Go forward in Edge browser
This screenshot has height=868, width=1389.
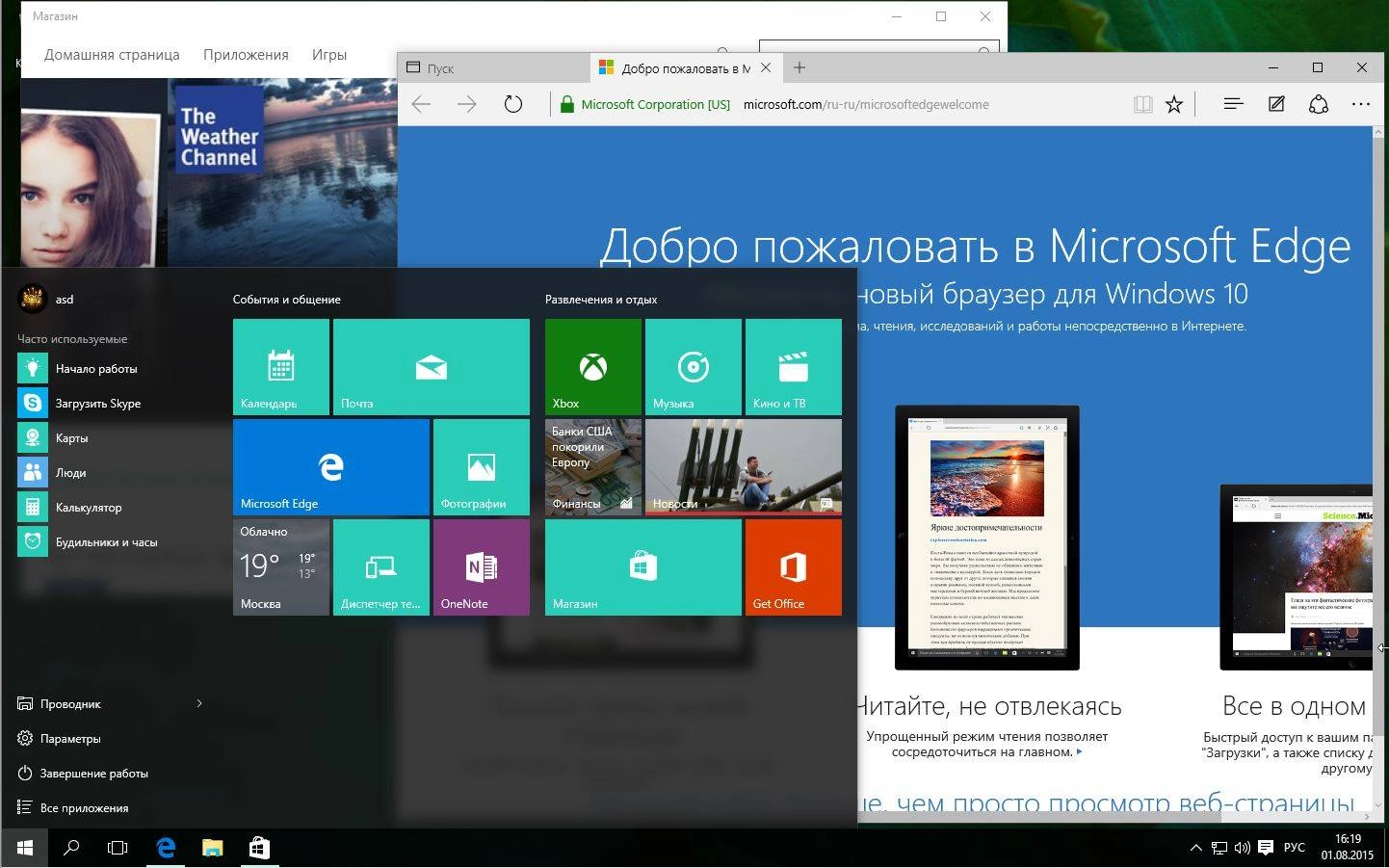tap(467, 104)
